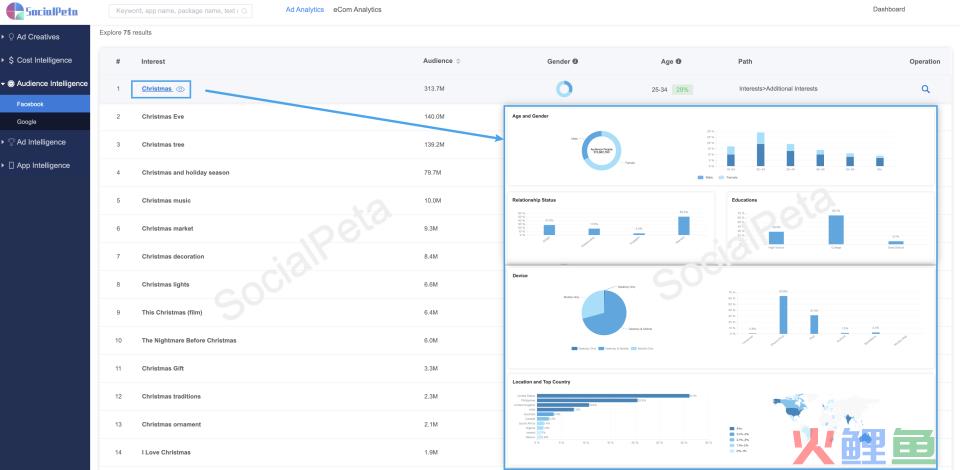Screen dimensions: 960x470
Task: Select the Christmas traditions interest
Action: coord(171,397)
